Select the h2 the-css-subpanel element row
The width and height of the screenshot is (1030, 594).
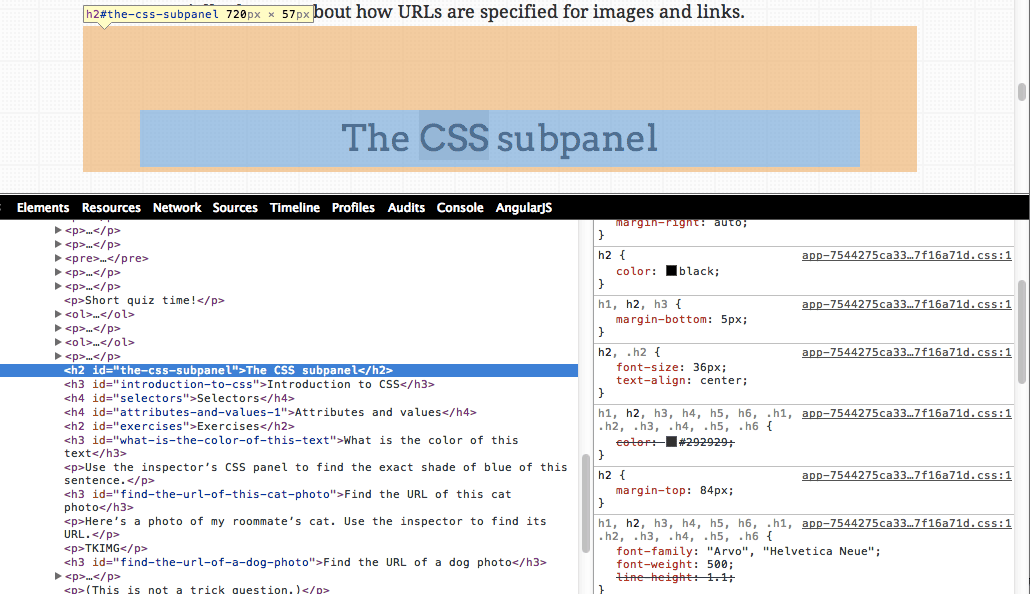tap(289, 371)
